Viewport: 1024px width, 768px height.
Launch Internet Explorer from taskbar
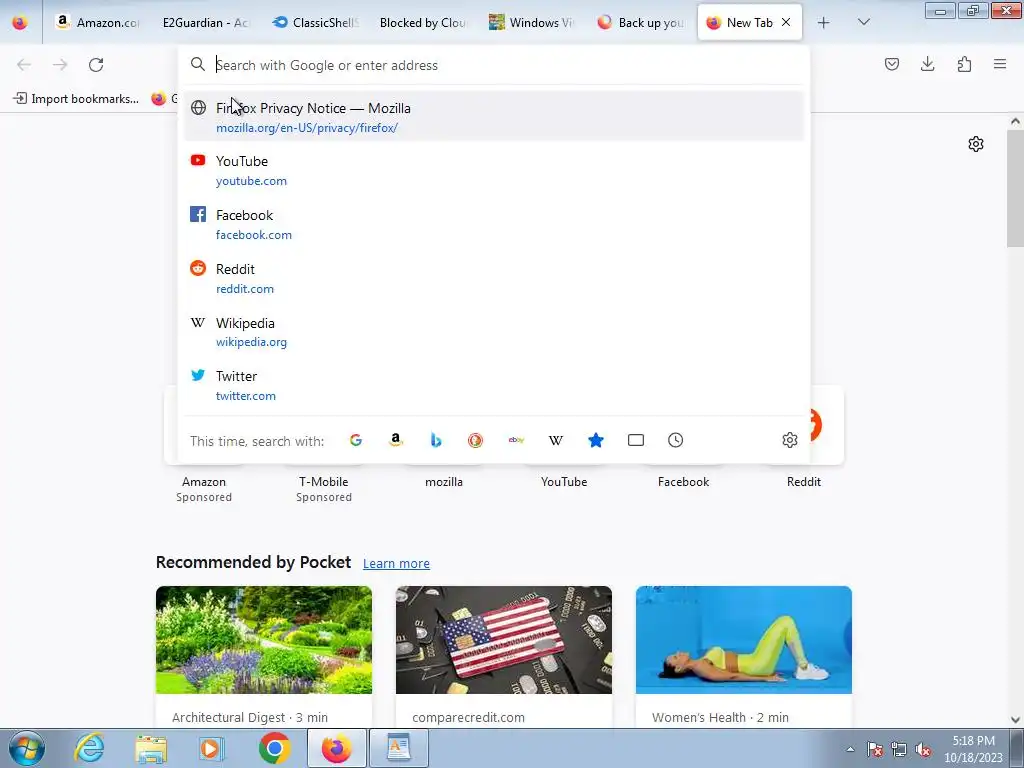[x=89, y=748]
